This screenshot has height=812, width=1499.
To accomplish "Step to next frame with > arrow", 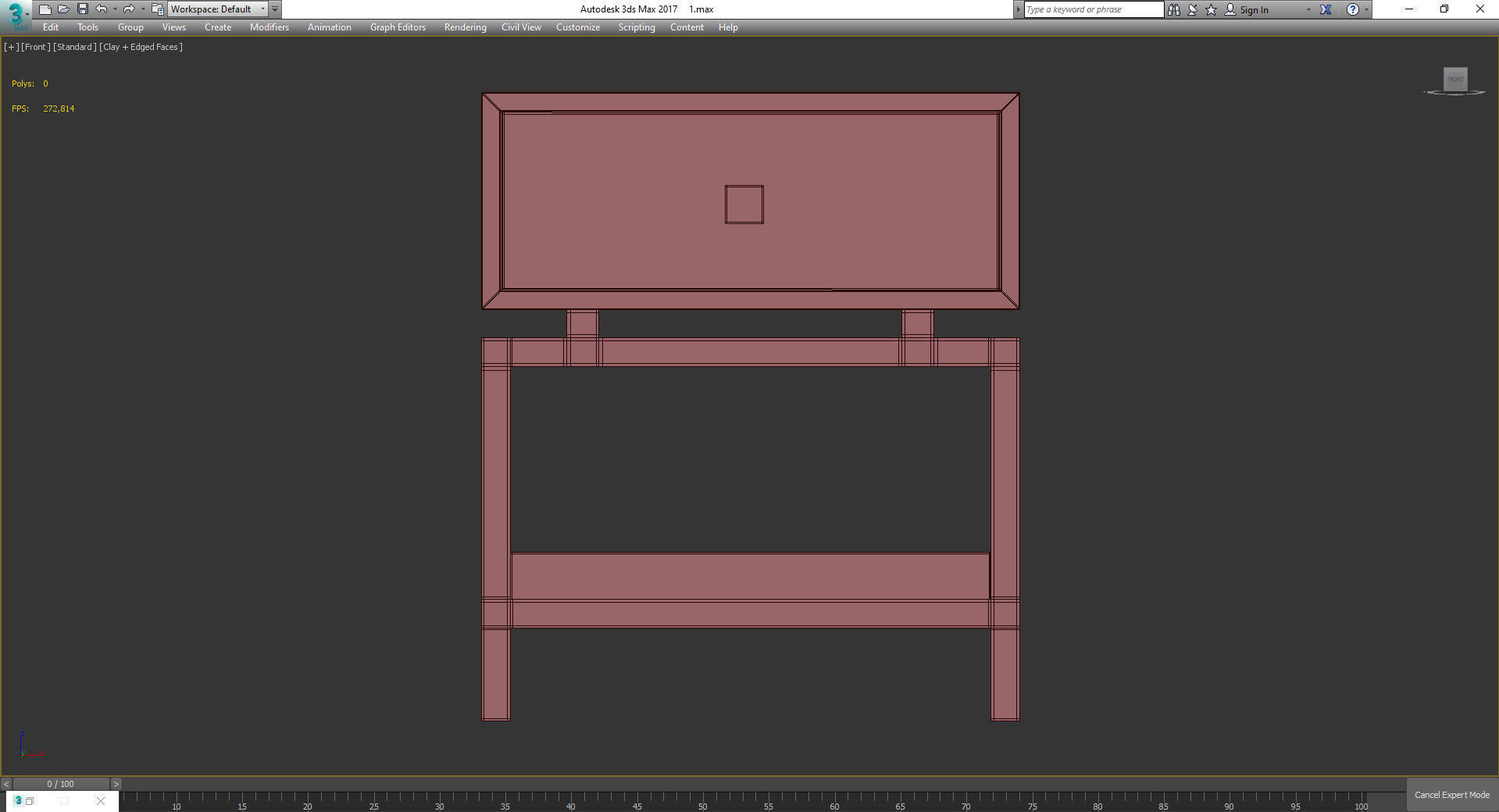I will (x=116, y=784).
